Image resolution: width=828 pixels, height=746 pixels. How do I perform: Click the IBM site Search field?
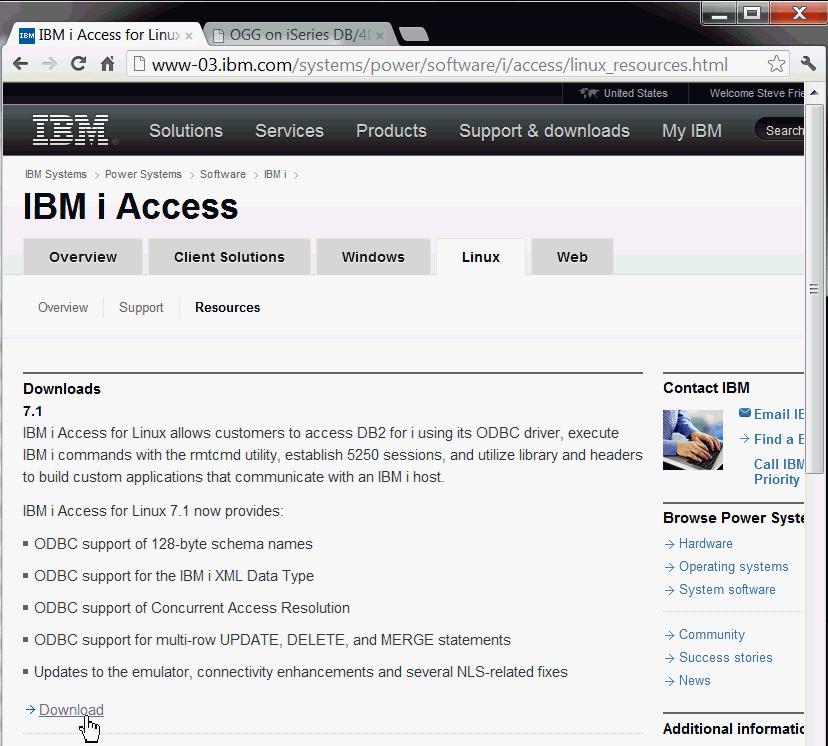pyautogui.click(x=780, y=130)
